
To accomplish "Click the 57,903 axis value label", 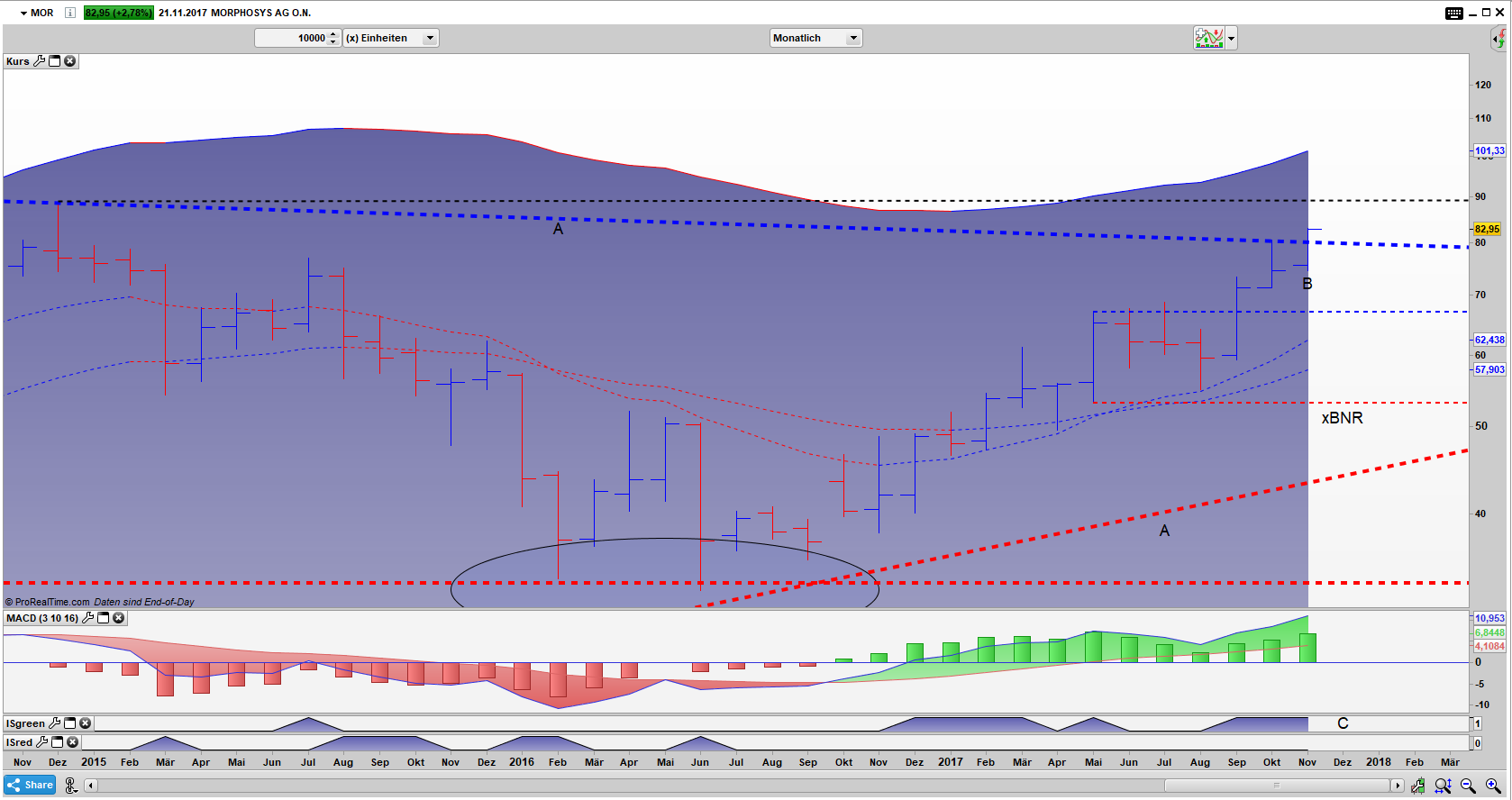I will (1489, 369).
